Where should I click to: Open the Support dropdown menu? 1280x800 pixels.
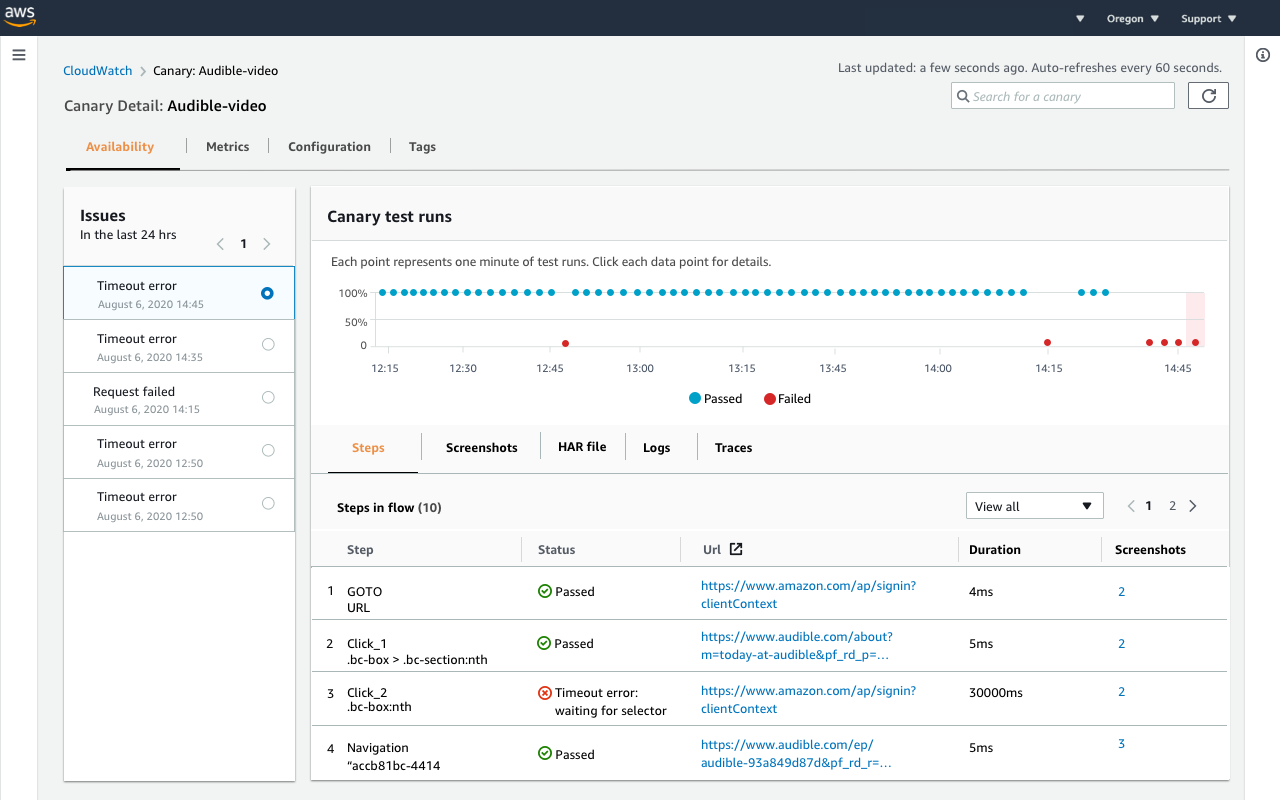(1208, 18)
